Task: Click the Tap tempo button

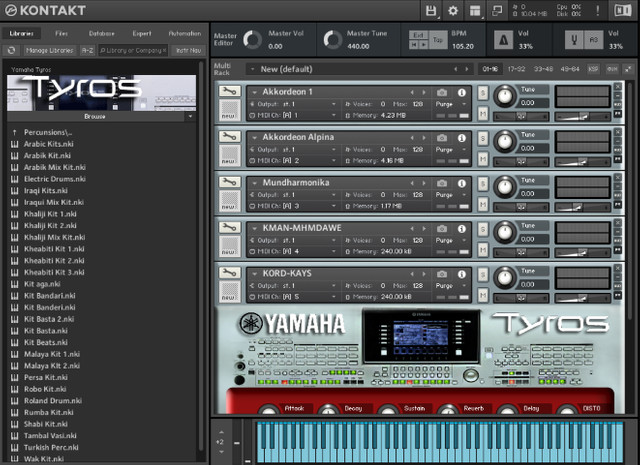Action: pyautogui.click(x=438, y=40)
